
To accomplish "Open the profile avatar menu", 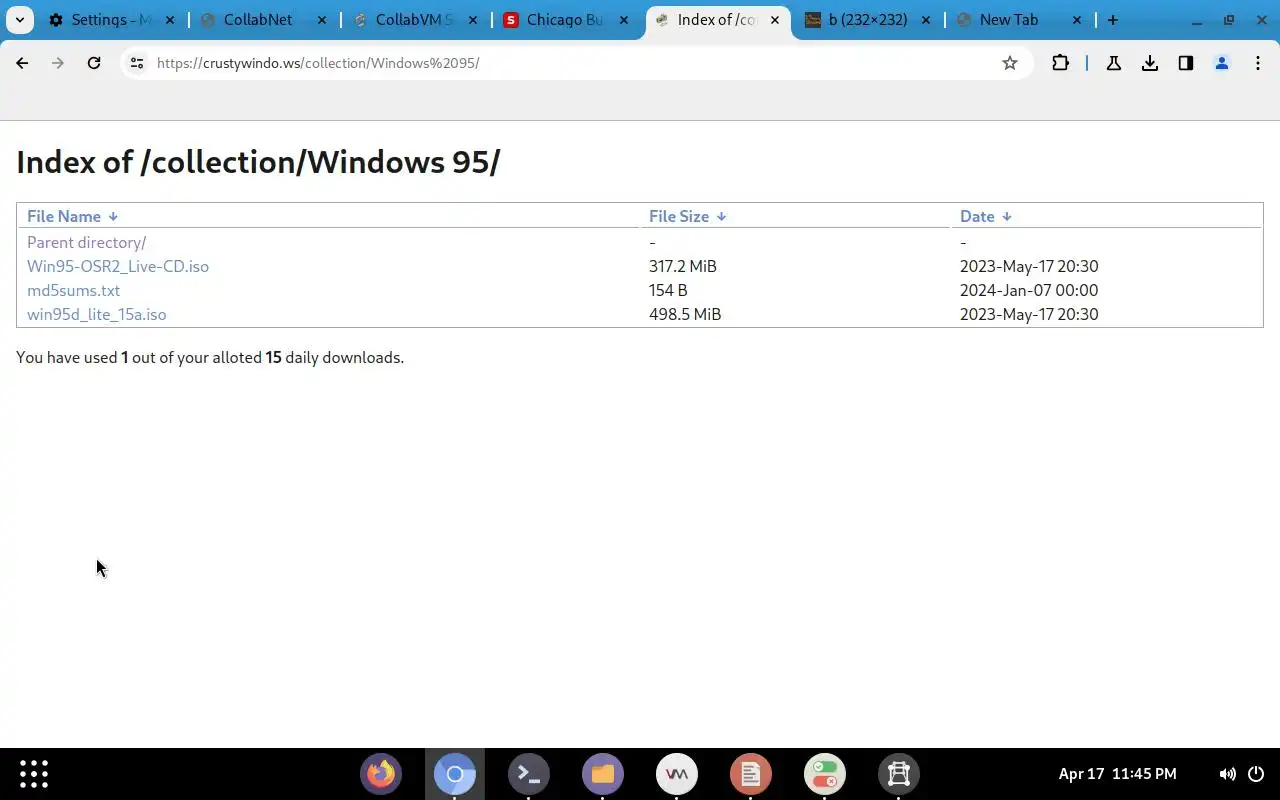I will (x=1222, y=63).
